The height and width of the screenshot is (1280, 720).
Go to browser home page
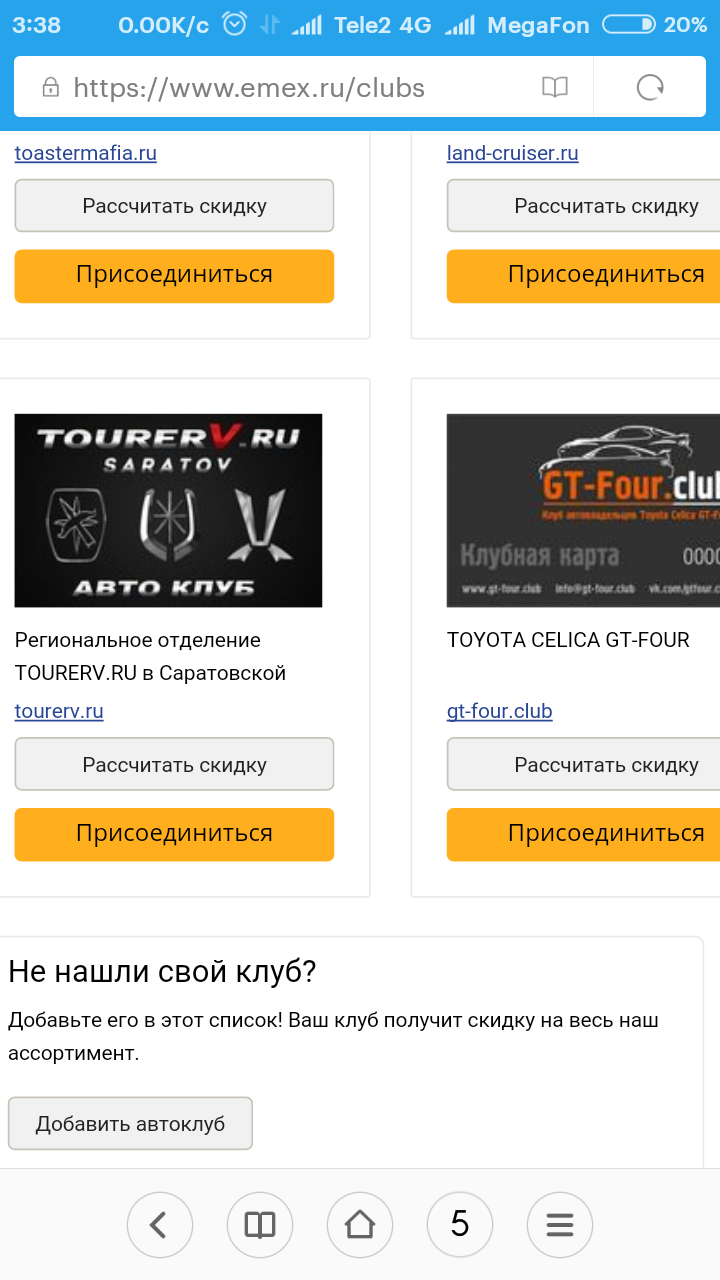point(360,1224)
